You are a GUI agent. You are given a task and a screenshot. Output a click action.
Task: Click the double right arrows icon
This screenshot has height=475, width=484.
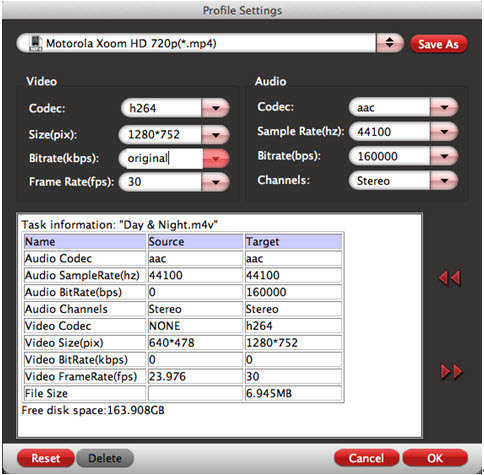(452, 371)
